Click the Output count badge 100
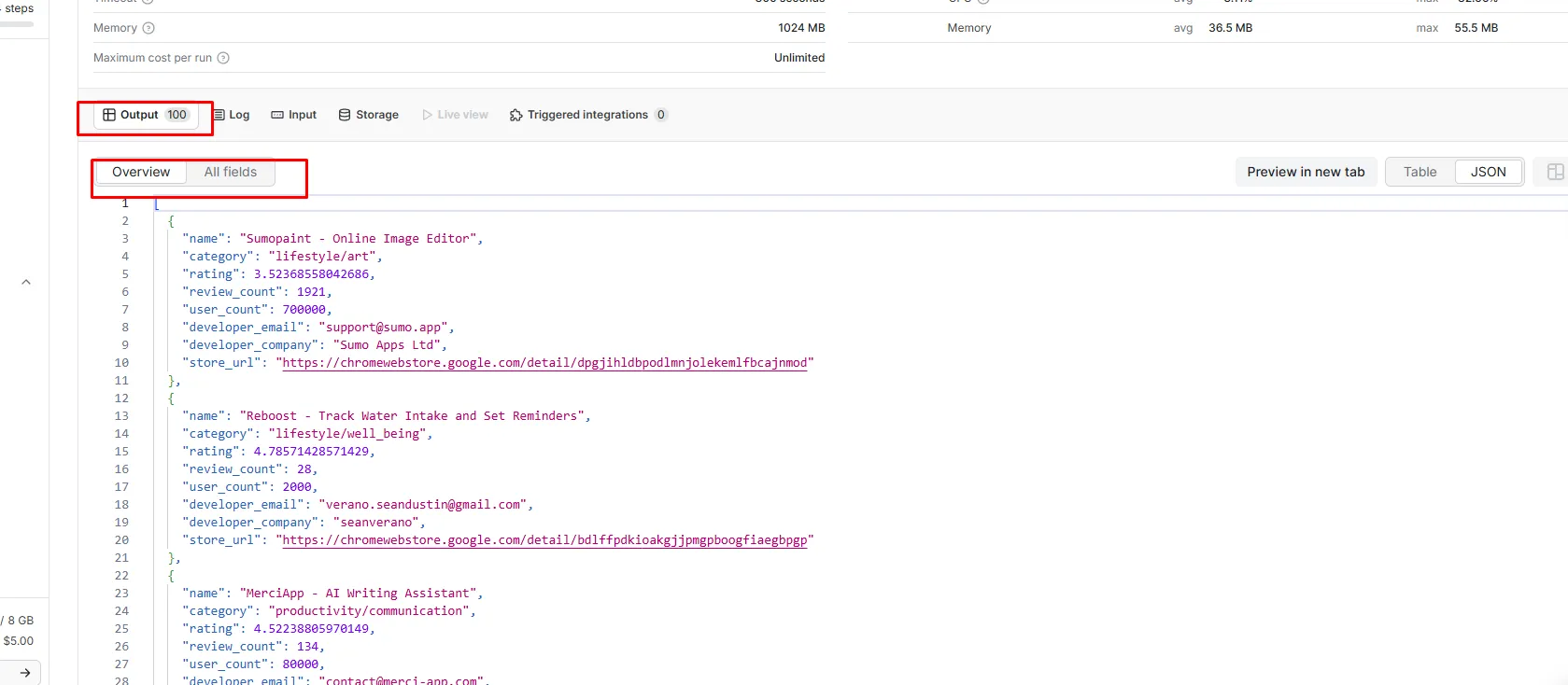The image size is (1568, 685). pos(177,115)
